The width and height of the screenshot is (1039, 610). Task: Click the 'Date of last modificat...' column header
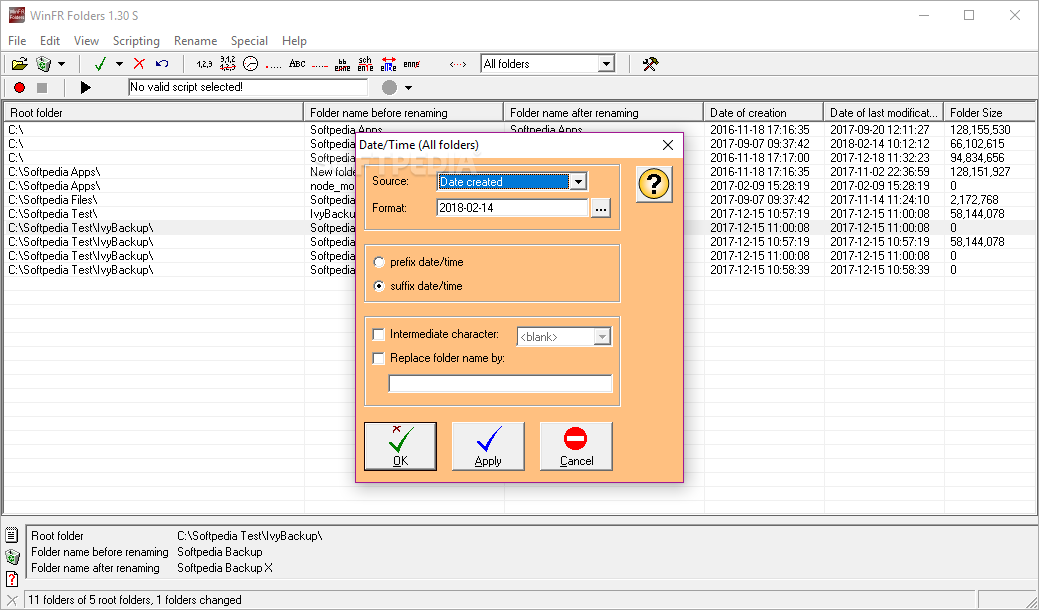point(884,113)
